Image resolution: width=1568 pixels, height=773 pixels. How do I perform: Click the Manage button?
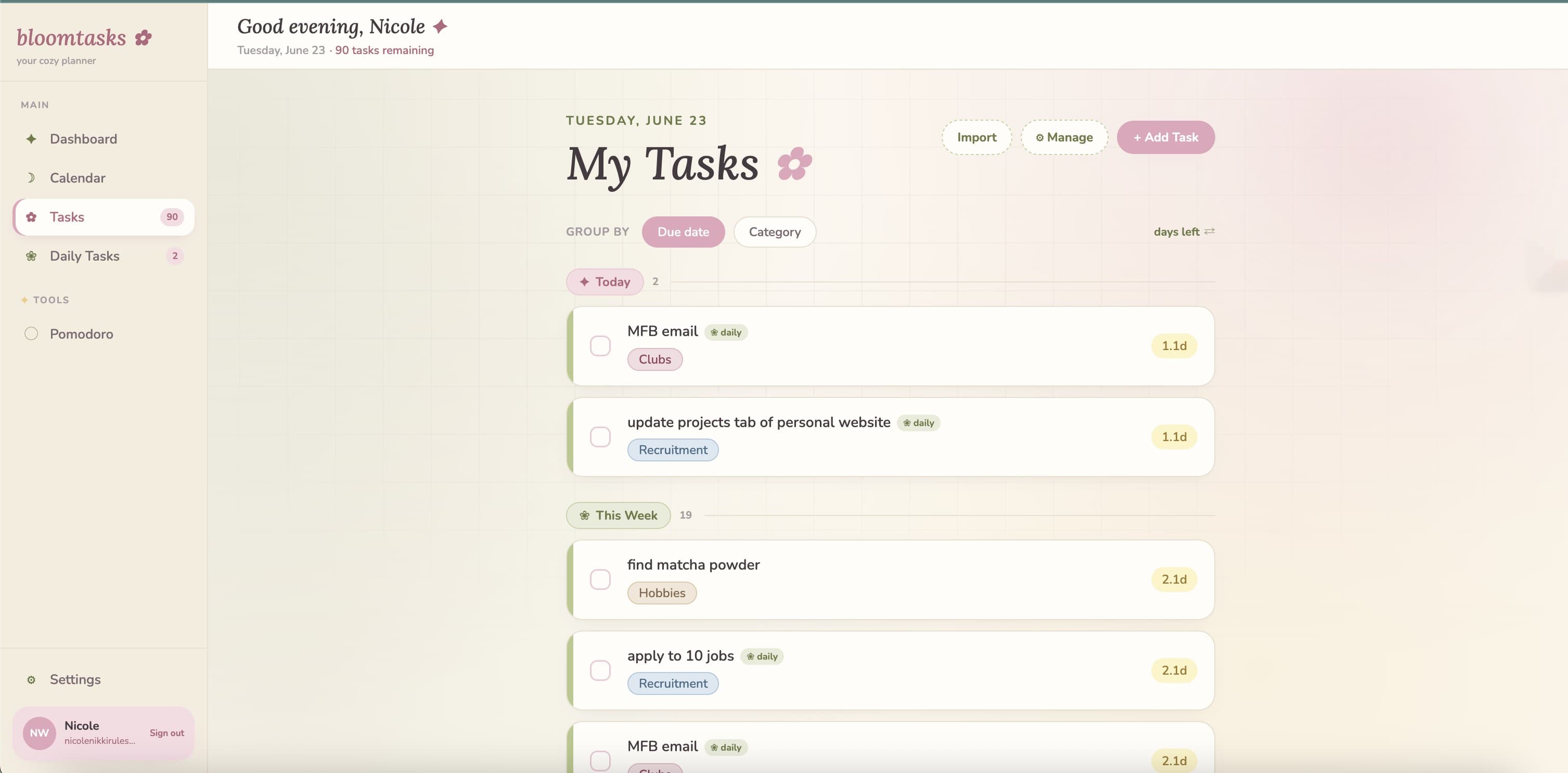[x=1064, y=137]
